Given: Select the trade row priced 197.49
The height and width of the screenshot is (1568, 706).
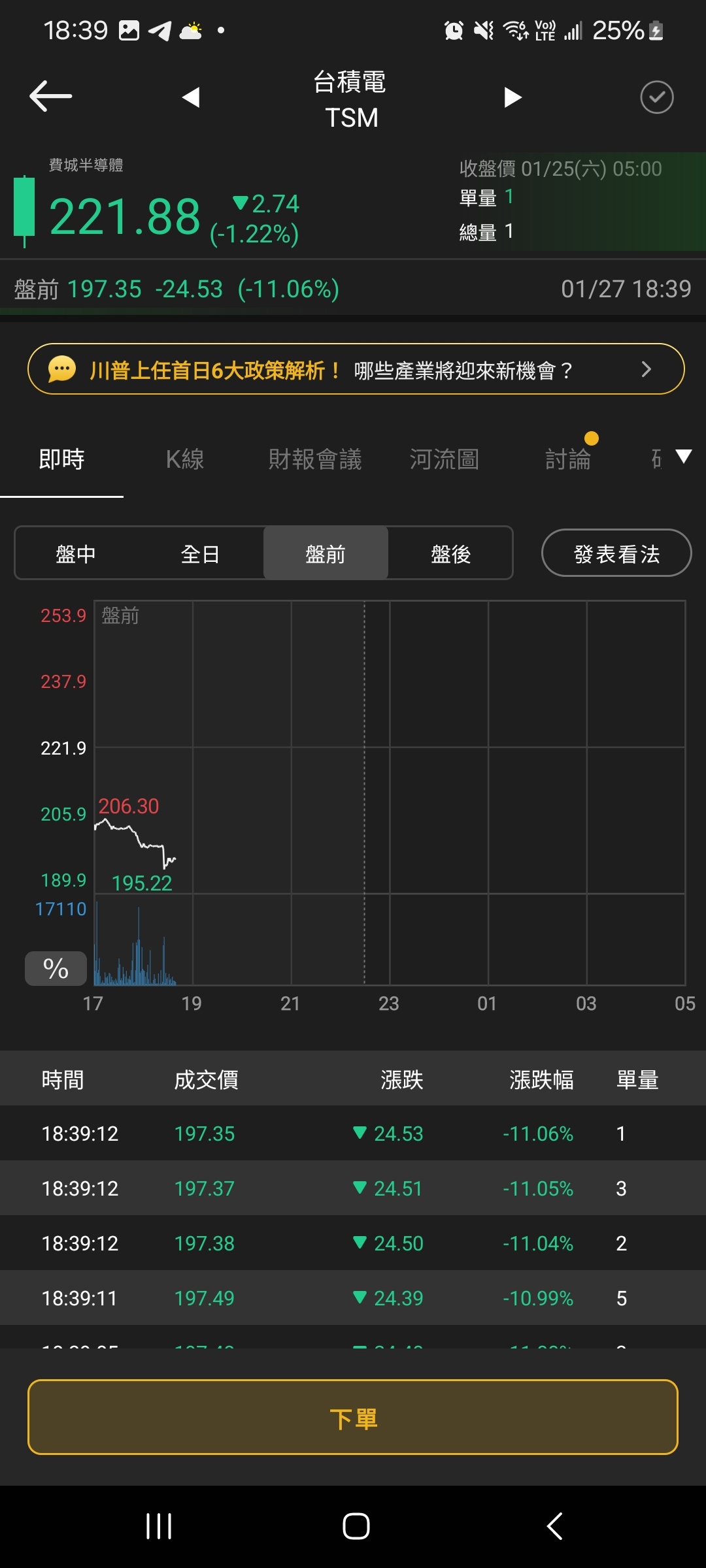Looking at the screenshot, I should [353, 1298].
